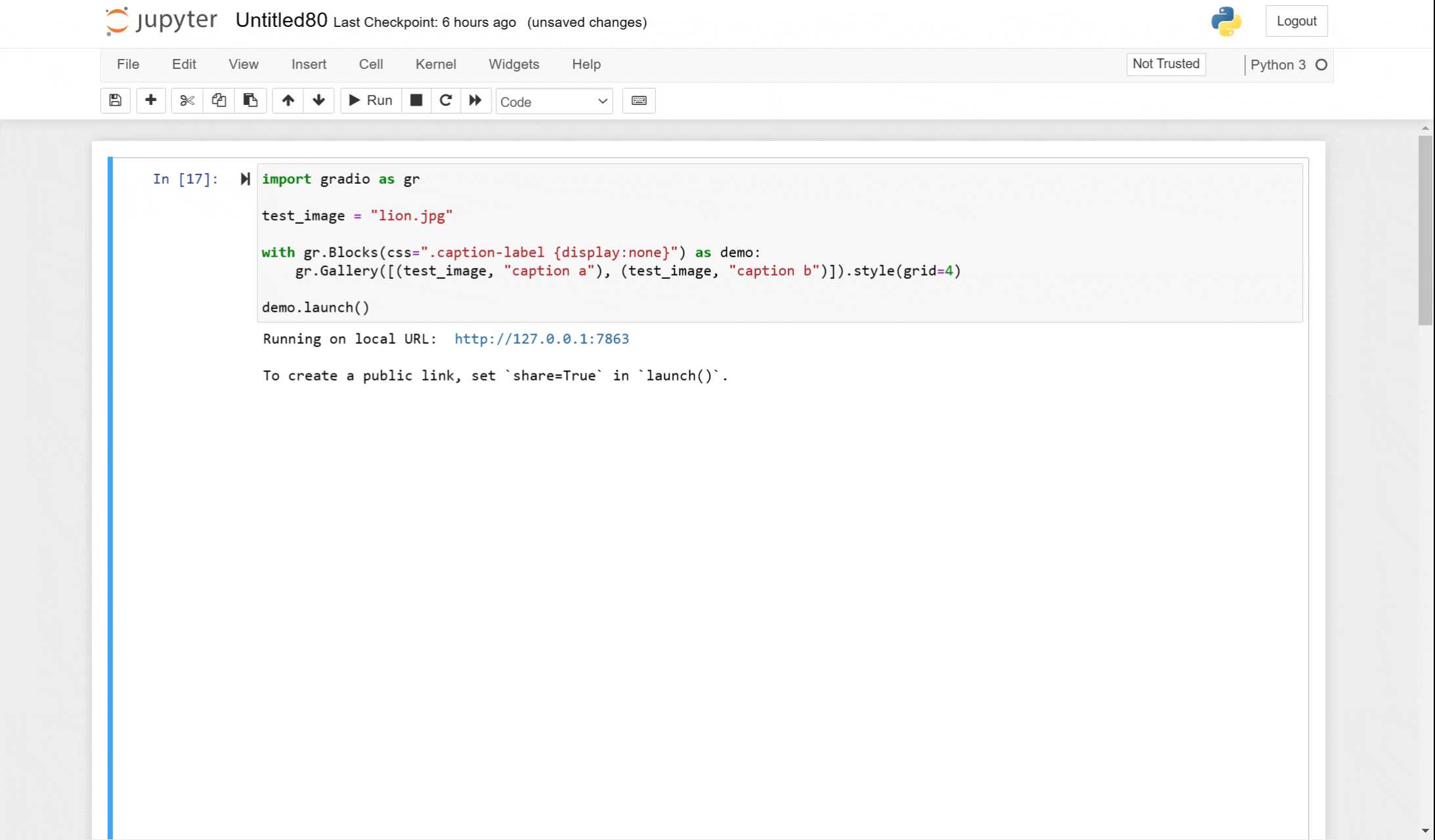Restart the kernel with circular arrow

click(446, 100)
